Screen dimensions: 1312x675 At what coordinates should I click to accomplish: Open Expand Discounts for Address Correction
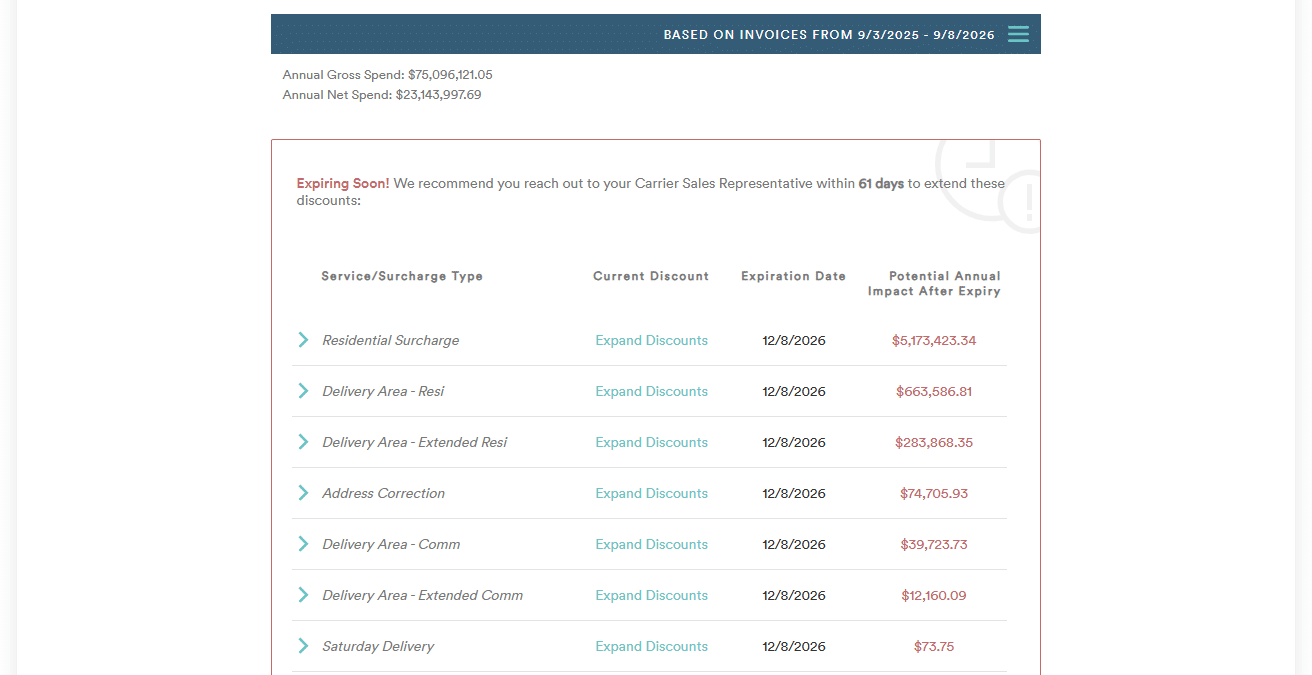[651, 493]
